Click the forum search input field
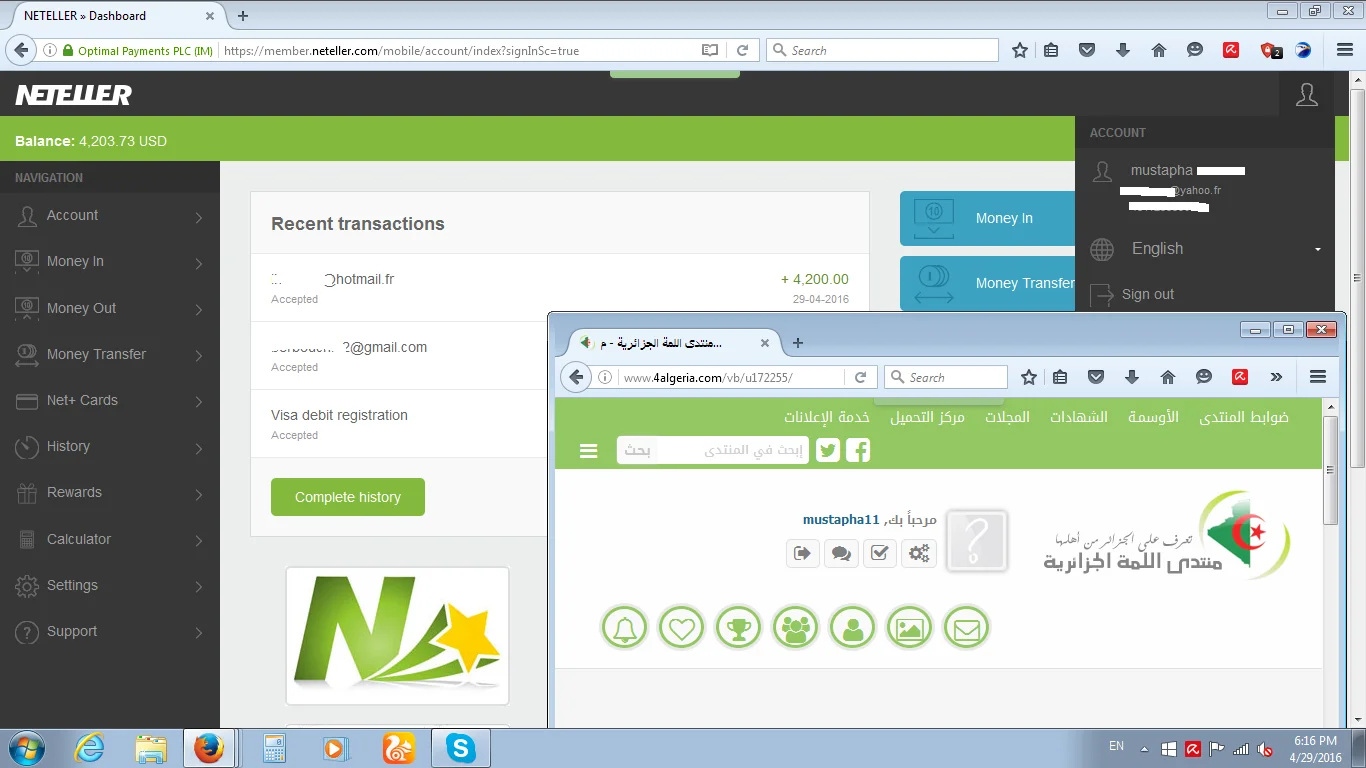The height and width of the screenshot is (768, 1366). pos(712,451)
